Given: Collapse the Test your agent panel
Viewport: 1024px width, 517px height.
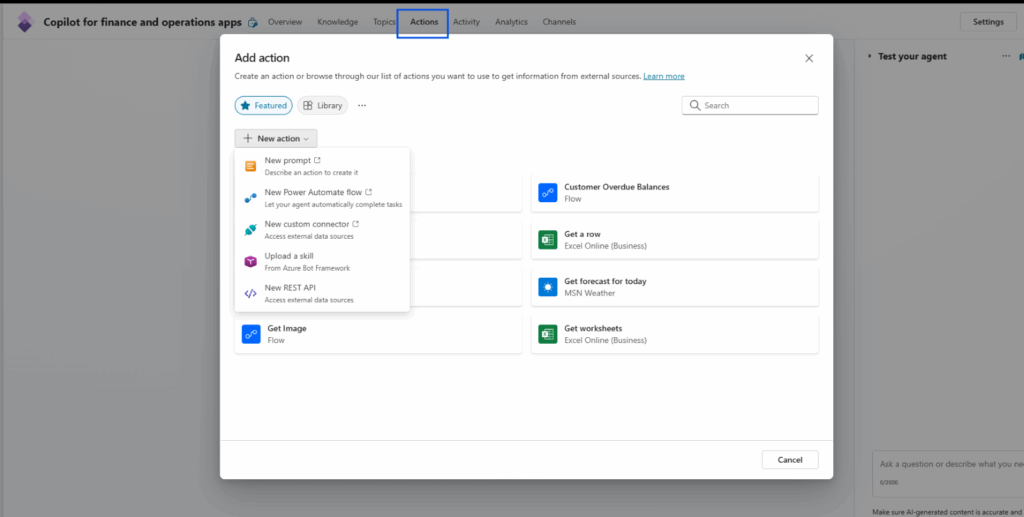Looking at the screenshot, I should click(870, 57).
